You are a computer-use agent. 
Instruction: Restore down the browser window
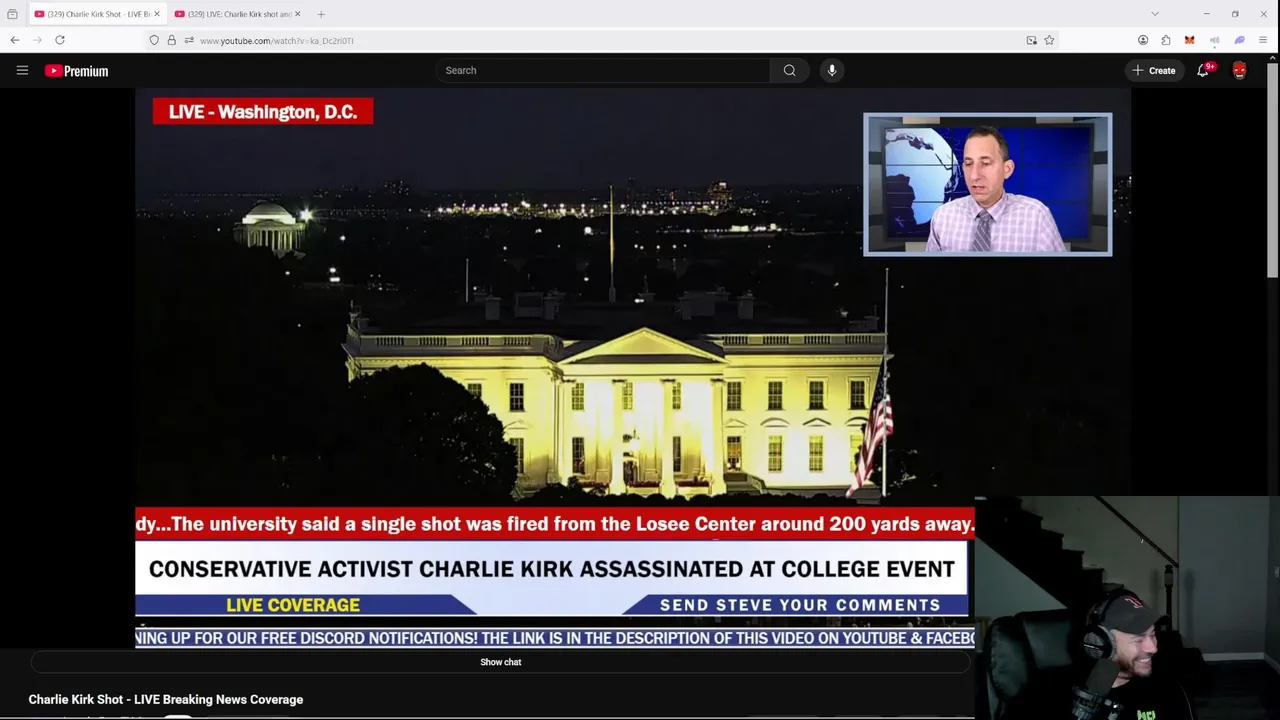[x=1235, y=14]
